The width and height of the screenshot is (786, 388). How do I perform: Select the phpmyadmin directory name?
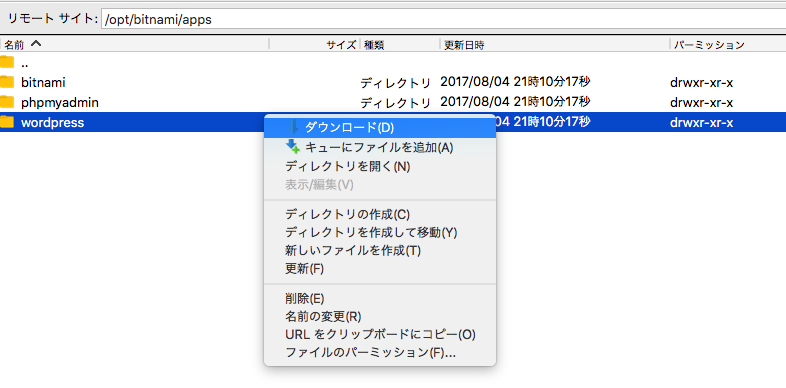point(60,103)
